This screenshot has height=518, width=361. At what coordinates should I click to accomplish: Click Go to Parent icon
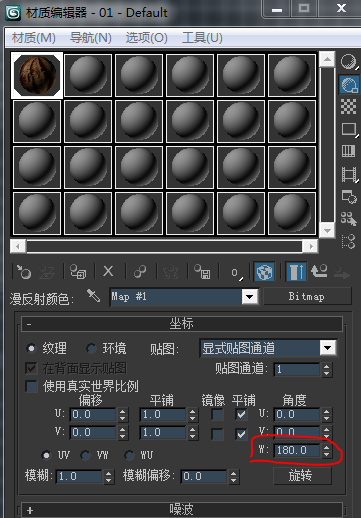pyautogui.click(x=319, y=271)
